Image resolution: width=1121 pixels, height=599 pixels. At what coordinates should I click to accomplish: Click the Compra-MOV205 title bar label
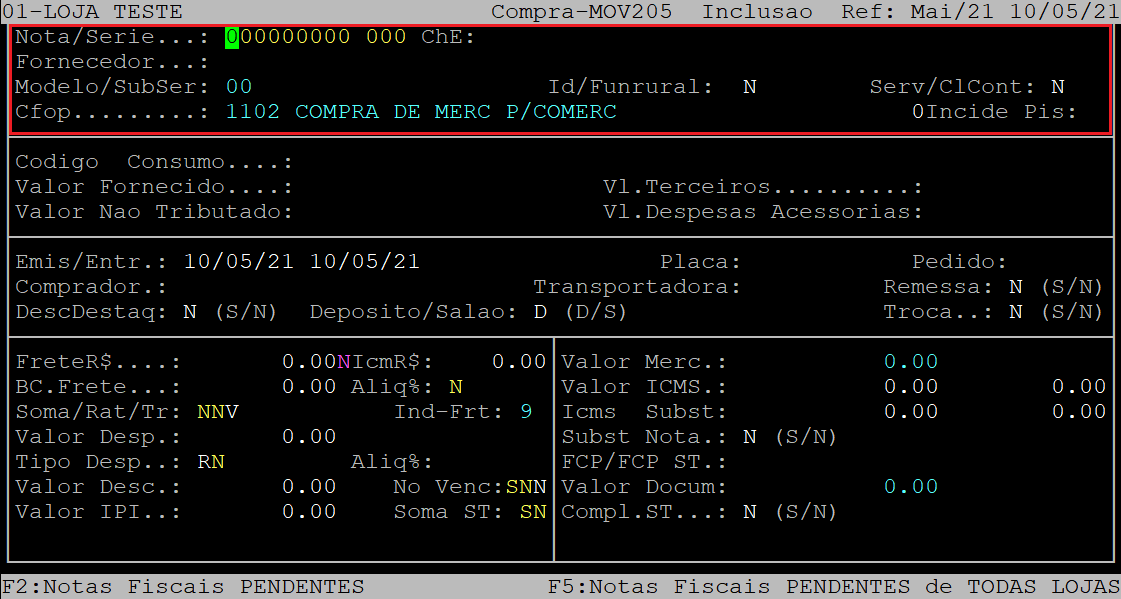pos(582,12)
